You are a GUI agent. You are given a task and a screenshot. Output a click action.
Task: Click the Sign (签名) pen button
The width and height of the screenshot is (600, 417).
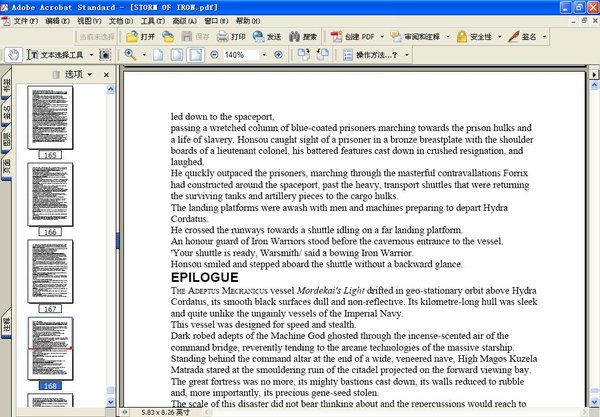click(x=522, y=37)
